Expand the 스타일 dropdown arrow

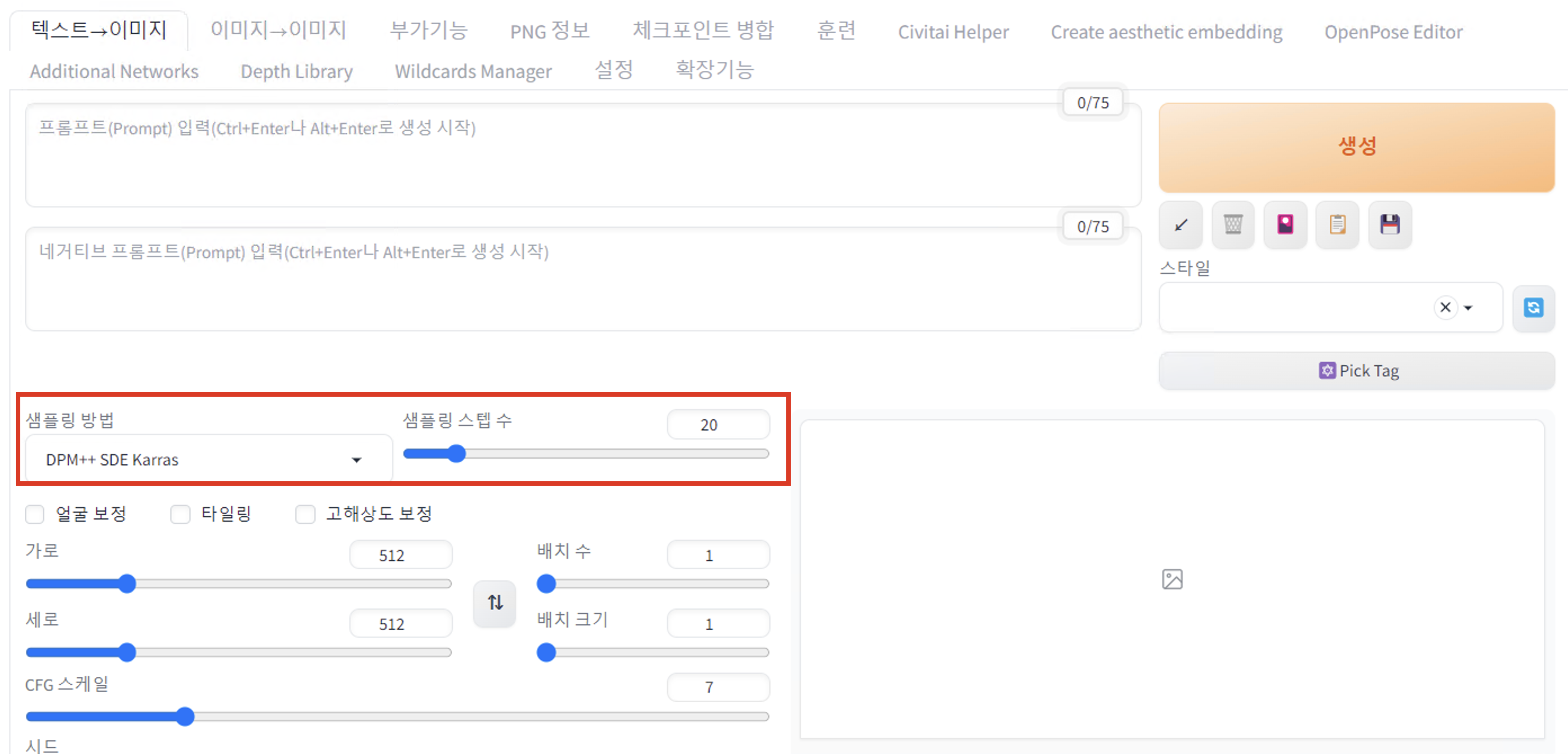pyautogui.click(x=1468, y=308)
